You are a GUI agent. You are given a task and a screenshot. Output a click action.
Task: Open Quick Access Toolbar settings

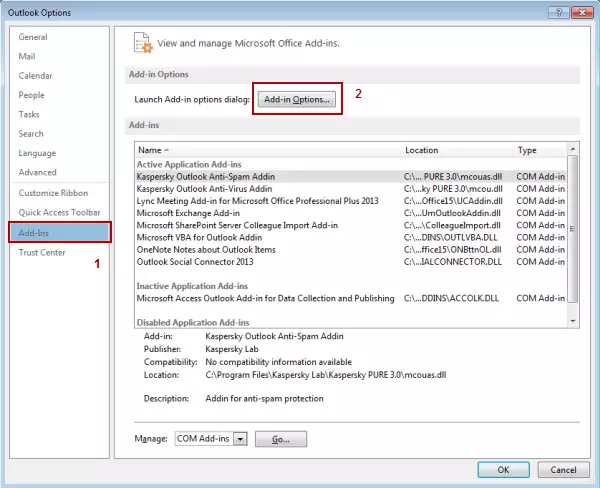pyautogui.click(x=59, y=212)
